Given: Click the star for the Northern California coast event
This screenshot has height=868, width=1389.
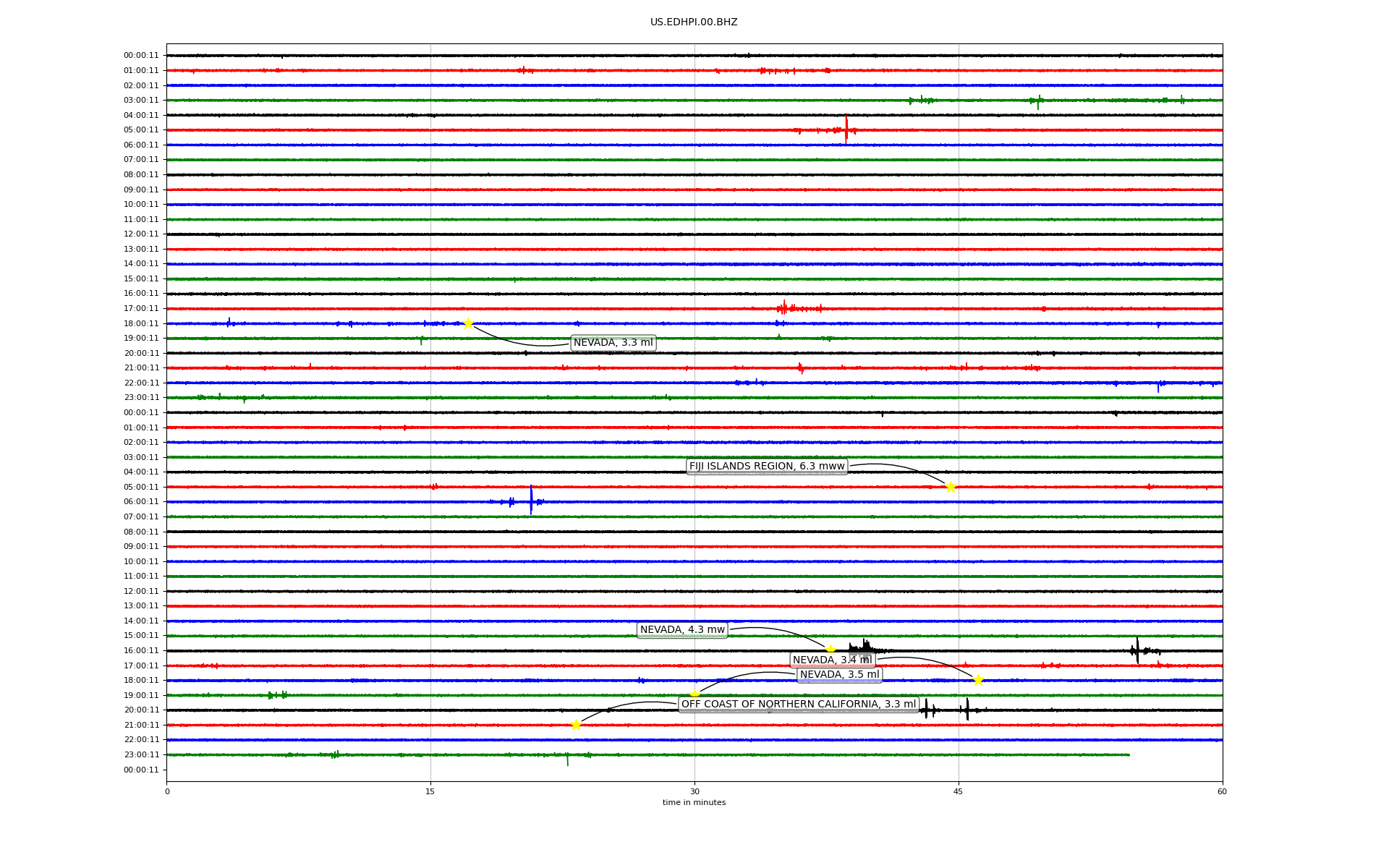Looking at the screenshot, I should click(576, 725).
